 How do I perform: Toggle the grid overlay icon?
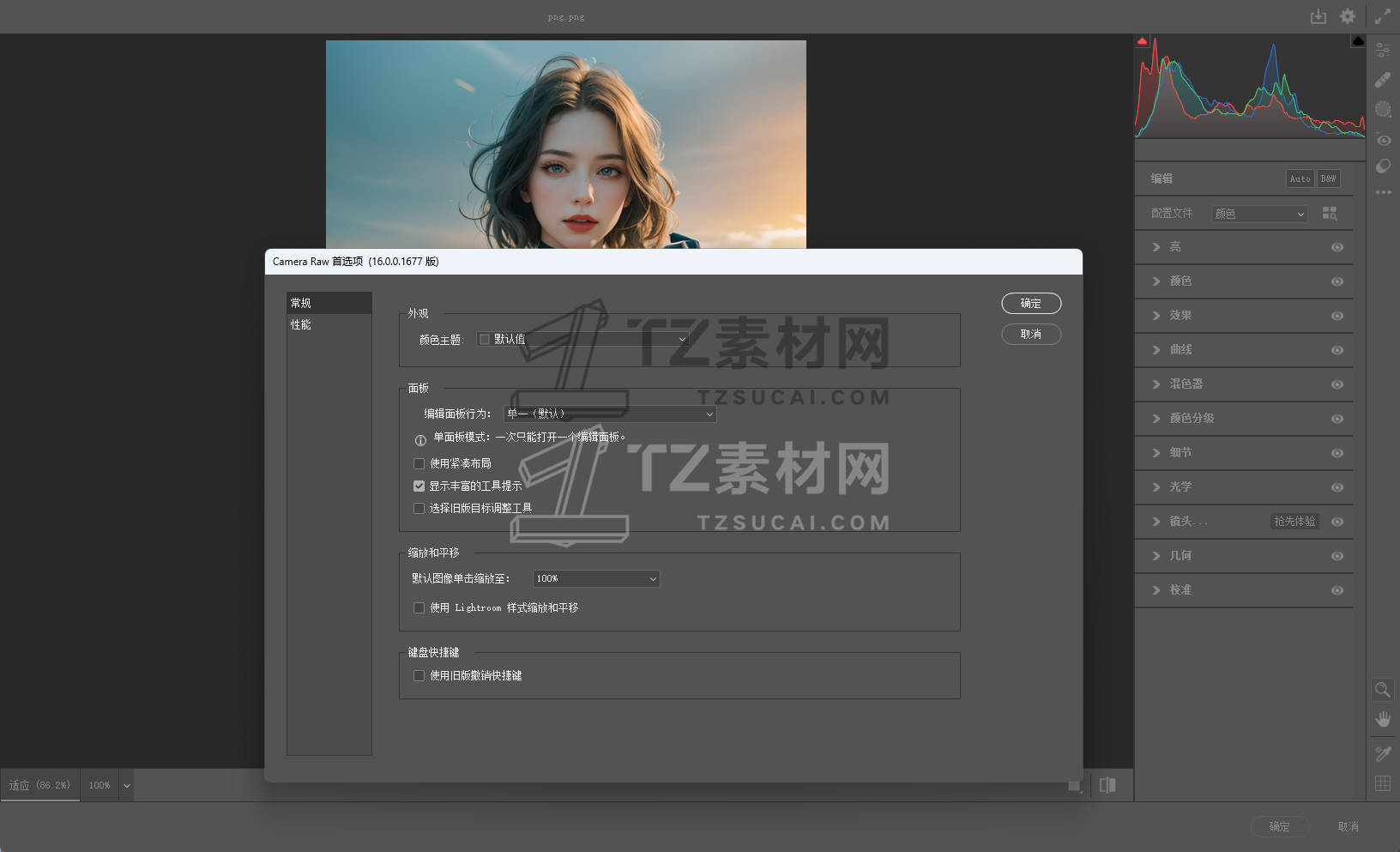[x=1383, y=783]
